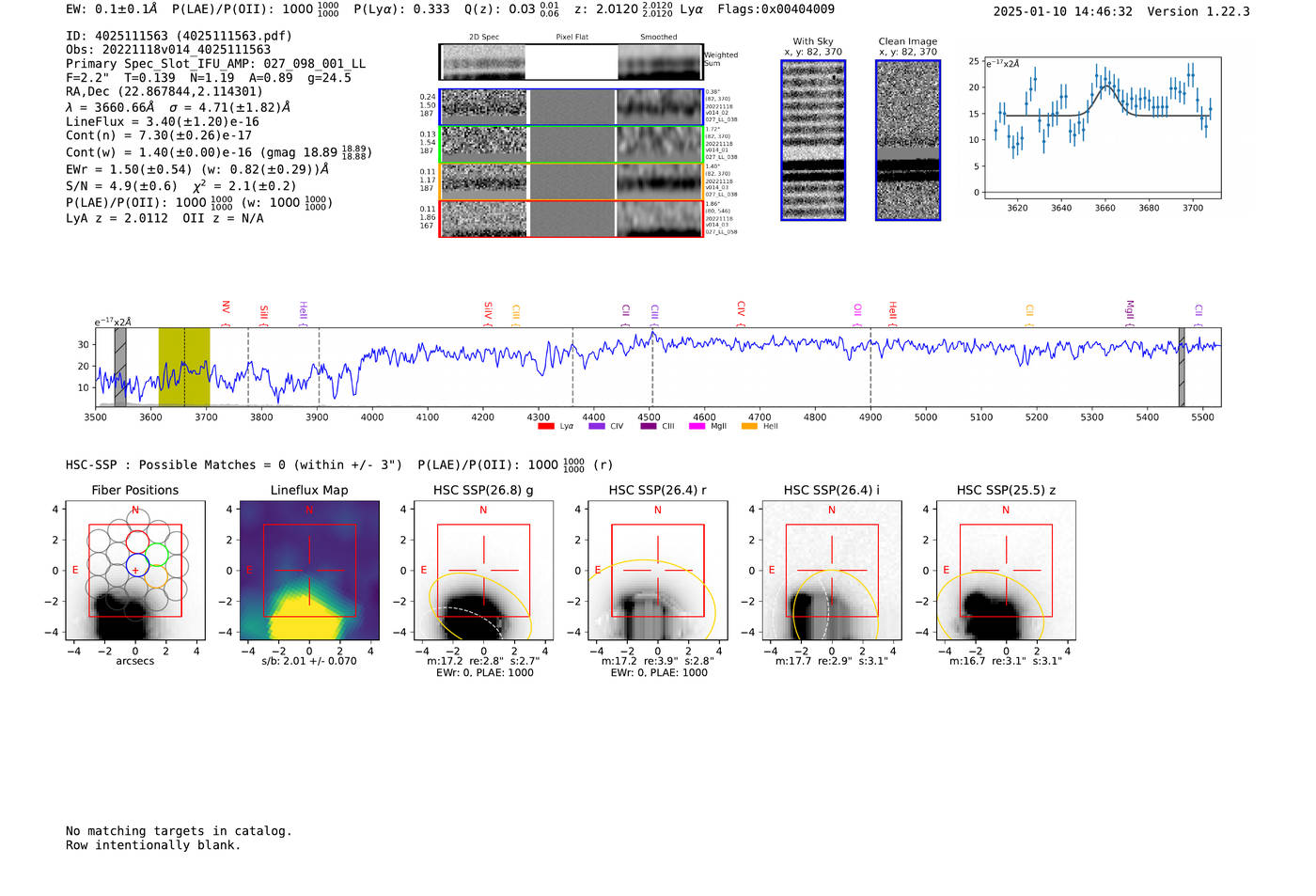Click the purple CIV legend swatch

click(x=596, y=426)
